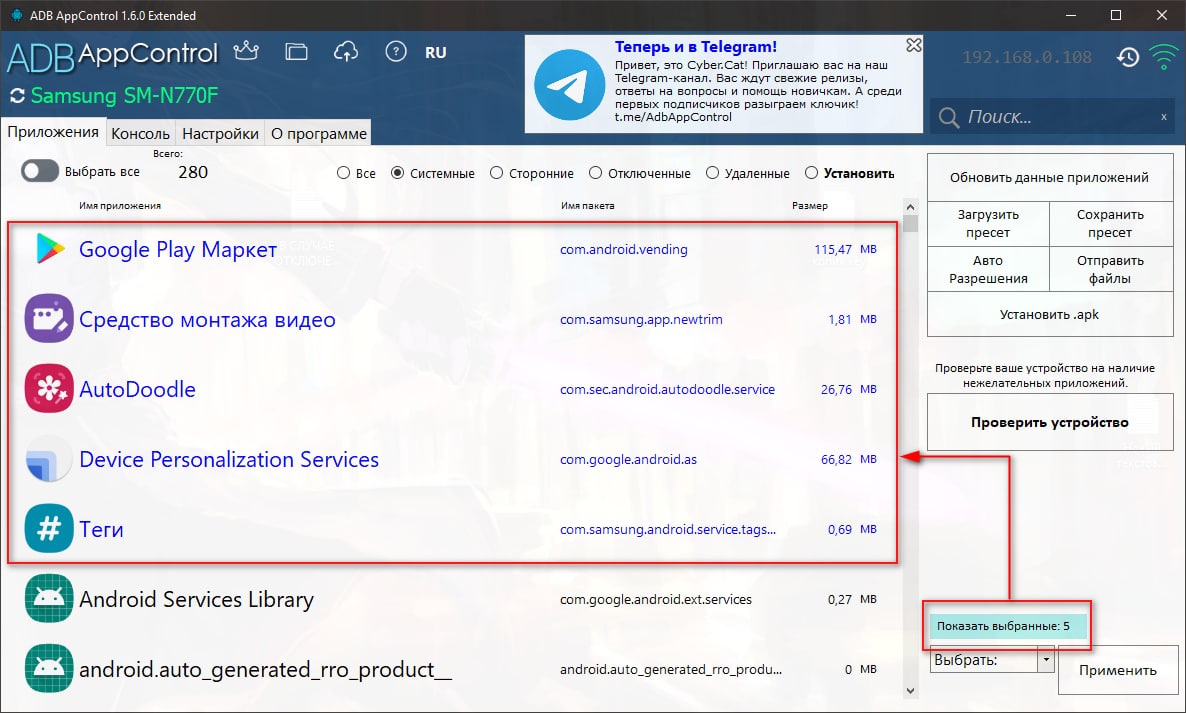
Task: Click Проверить устройство button
Action: pos(1049,422)
